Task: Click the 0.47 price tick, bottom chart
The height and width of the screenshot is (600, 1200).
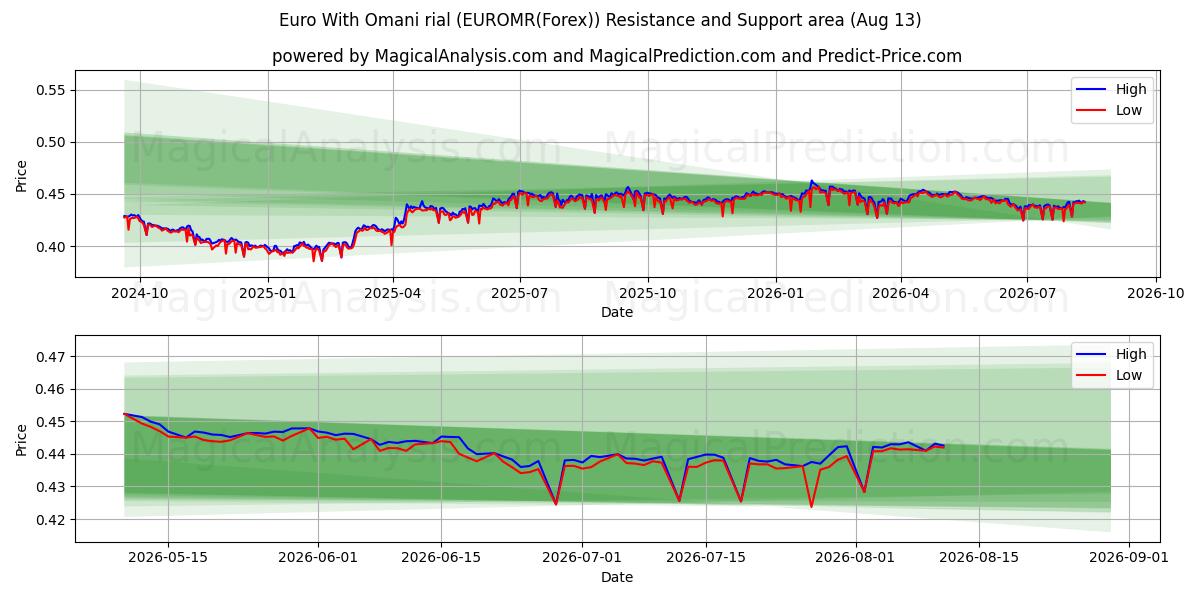Action: 51,356
